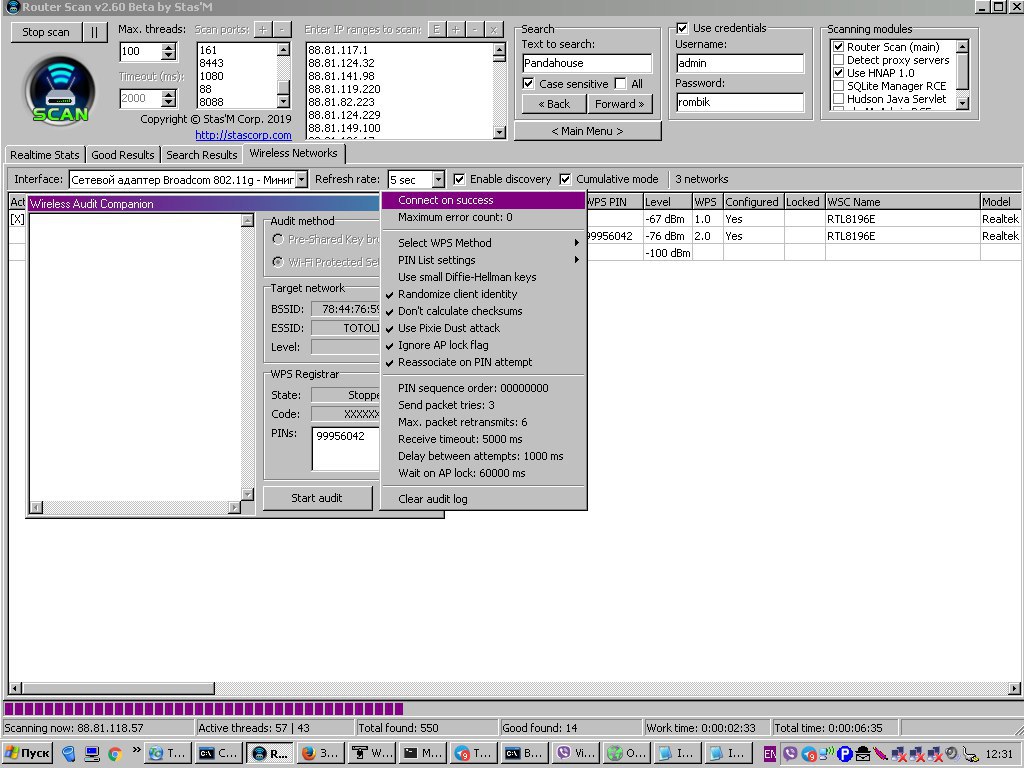The image size is (1024, 768).
Task: Toggle Use Pixie Dust attack option
Action: coord(483,328)
